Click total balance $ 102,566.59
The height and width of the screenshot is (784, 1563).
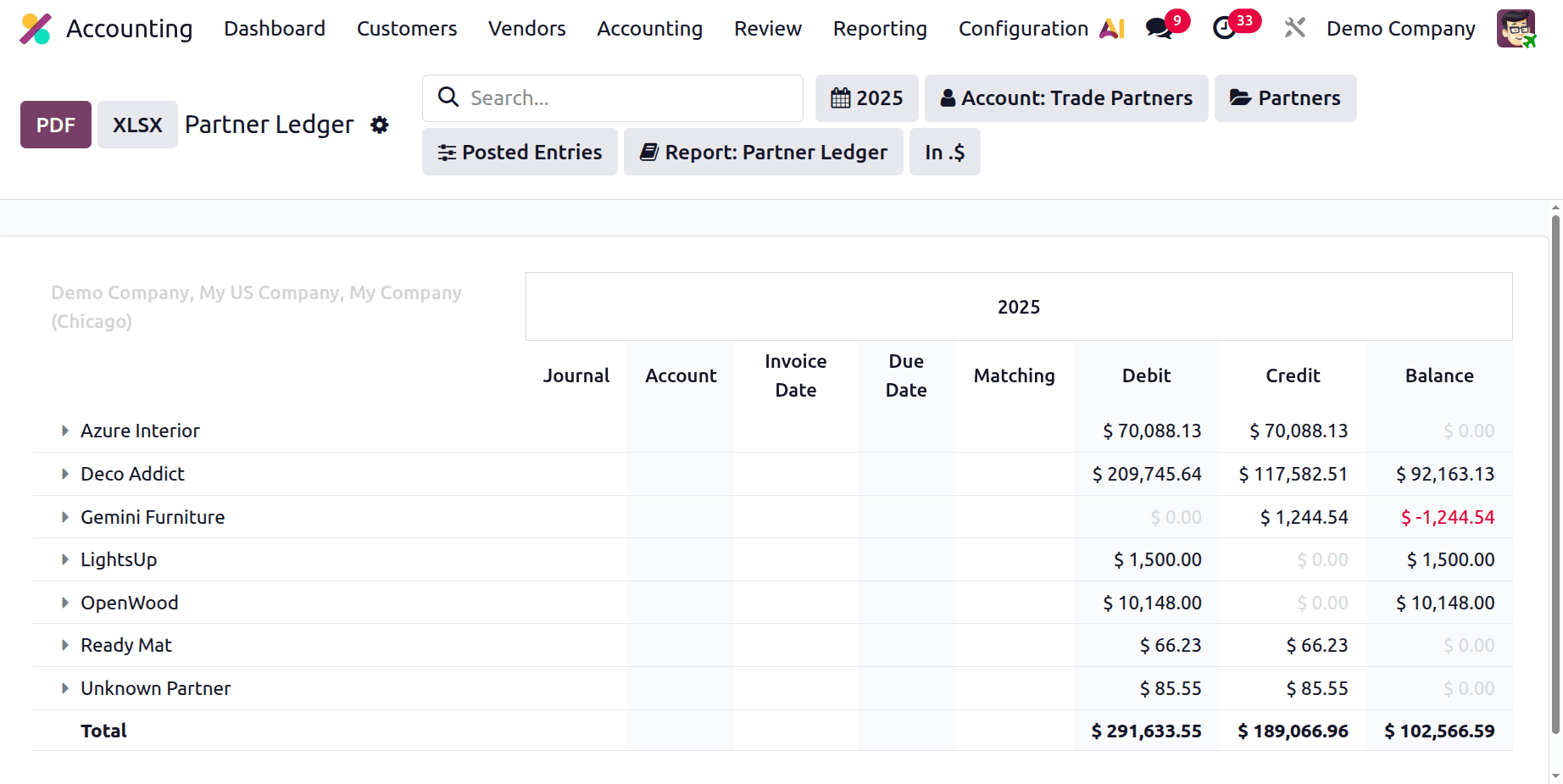click(1439, 731)
